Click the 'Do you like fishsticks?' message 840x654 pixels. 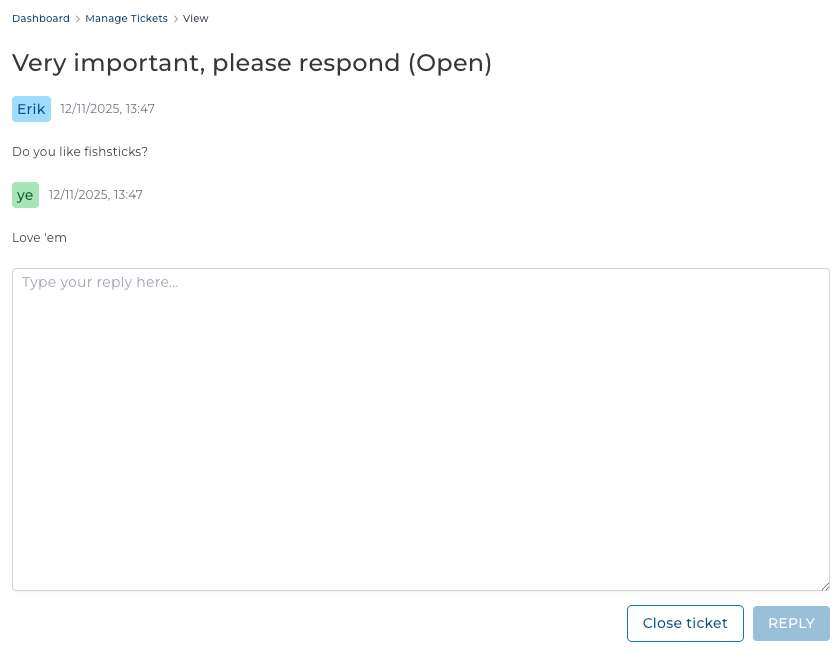click(x=80, y=152)
